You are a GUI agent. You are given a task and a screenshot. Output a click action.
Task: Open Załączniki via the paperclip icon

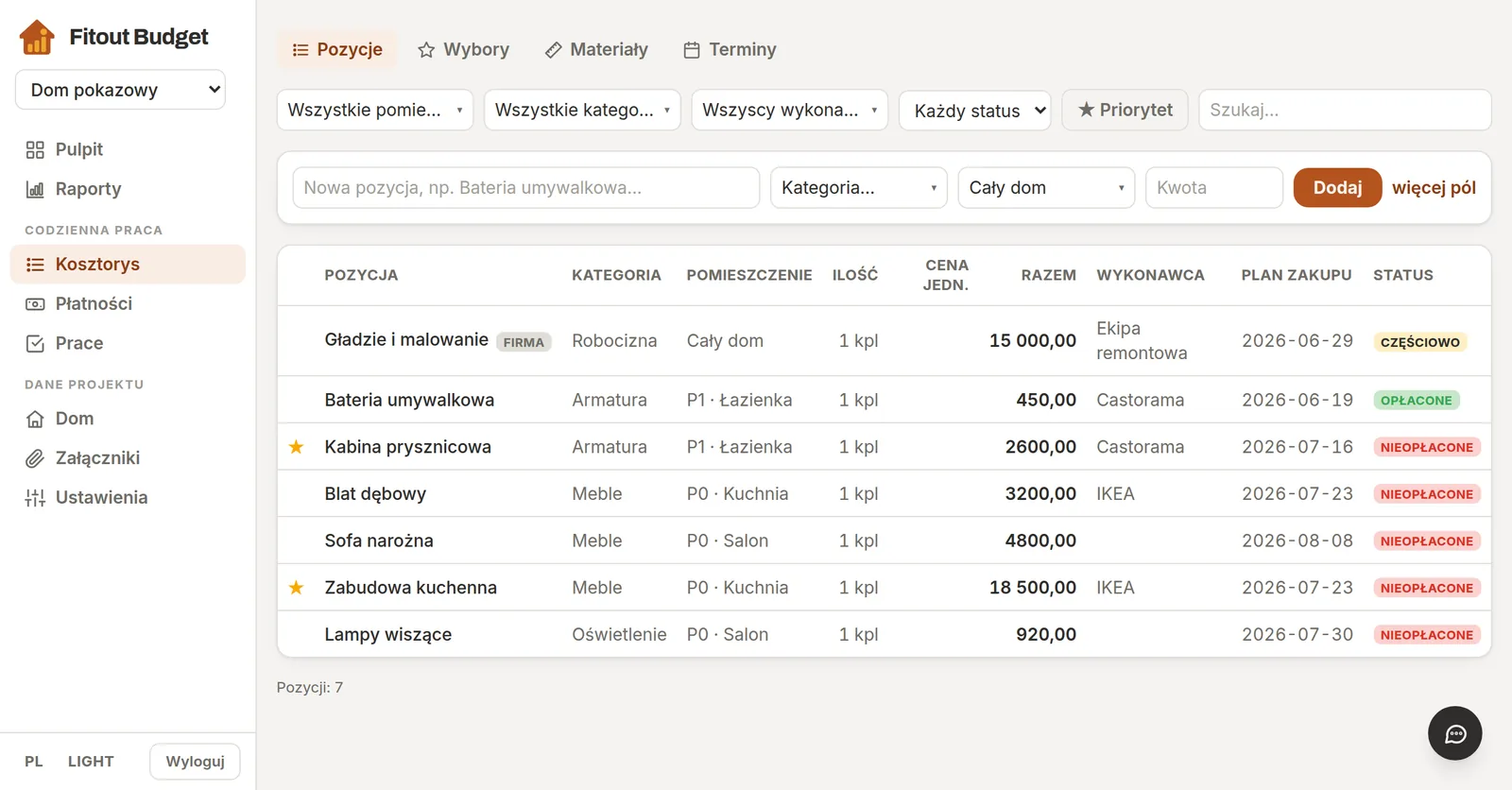[35, 458]
